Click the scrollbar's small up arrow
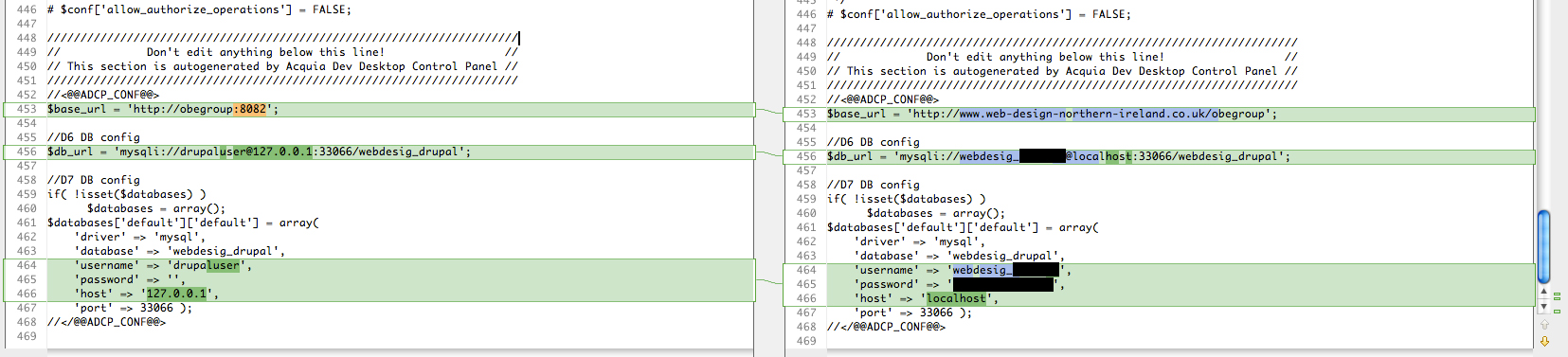Viewport: 1568px width, 357px height. (x=1544, y=293)
